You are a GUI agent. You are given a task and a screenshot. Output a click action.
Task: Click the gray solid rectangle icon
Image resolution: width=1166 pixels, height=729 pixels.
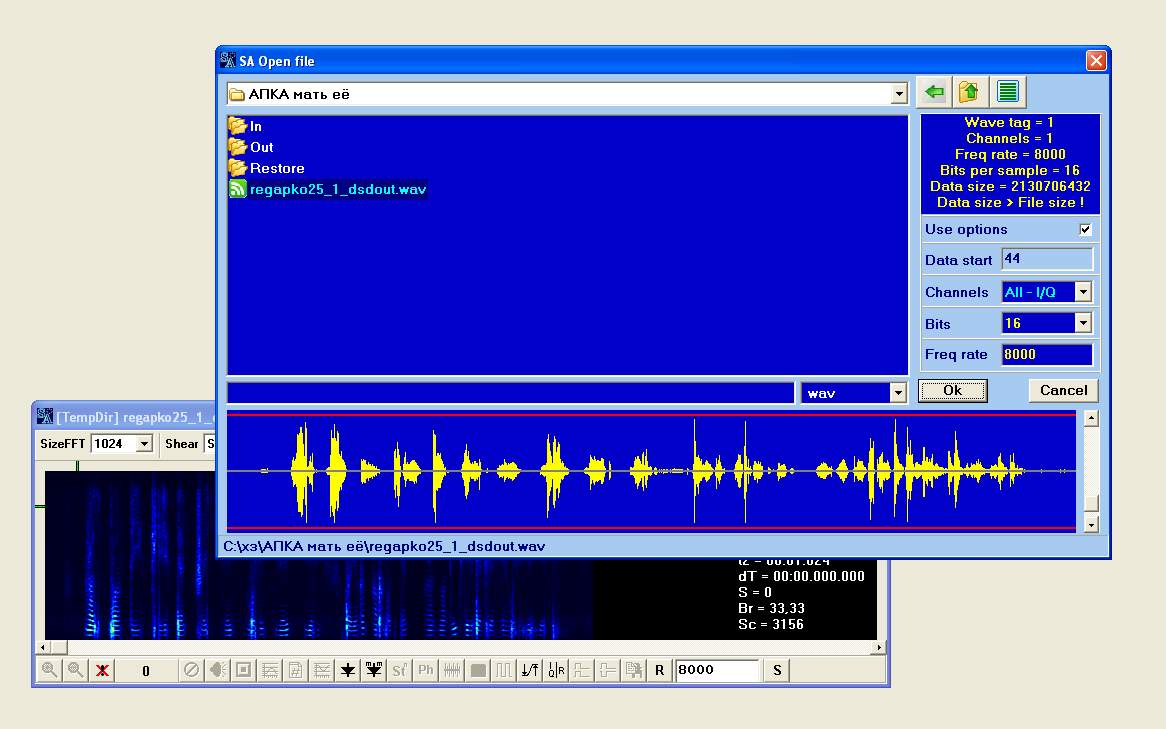pyautogui.click(x=478, y=669)
